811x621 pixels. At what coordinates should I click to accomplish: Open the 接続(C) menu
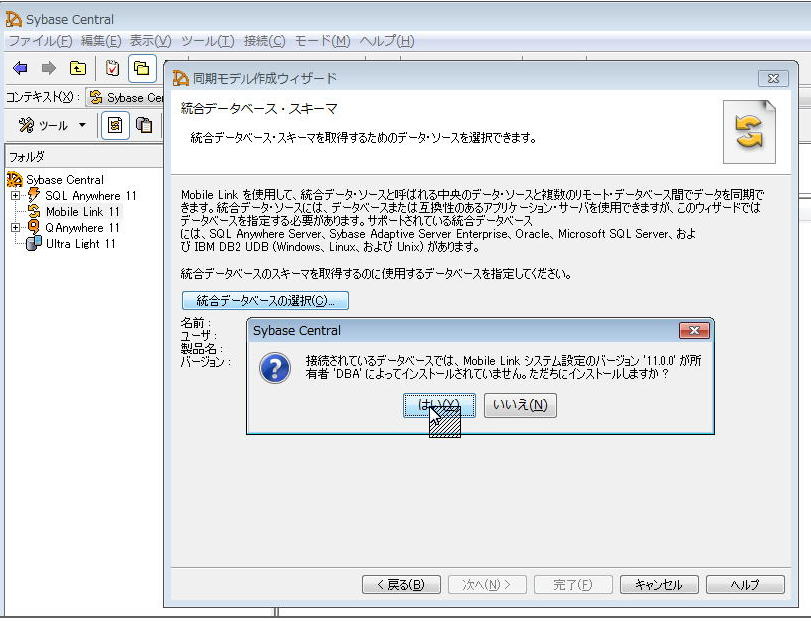tap(264, 41)
